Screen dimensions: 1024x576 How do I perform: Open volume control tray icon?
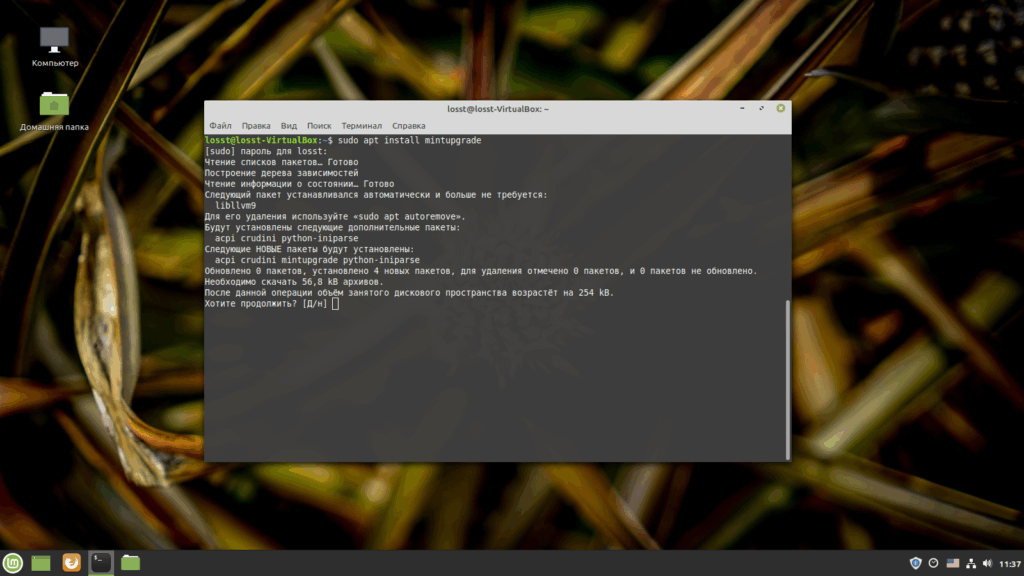[x=987, y=563]
